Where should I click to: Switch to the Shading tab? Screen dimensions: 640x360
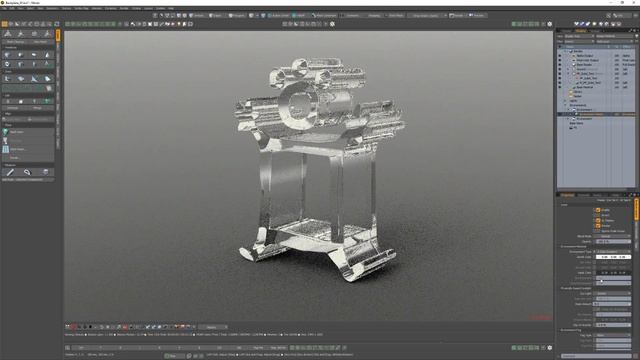coord(580,31)
